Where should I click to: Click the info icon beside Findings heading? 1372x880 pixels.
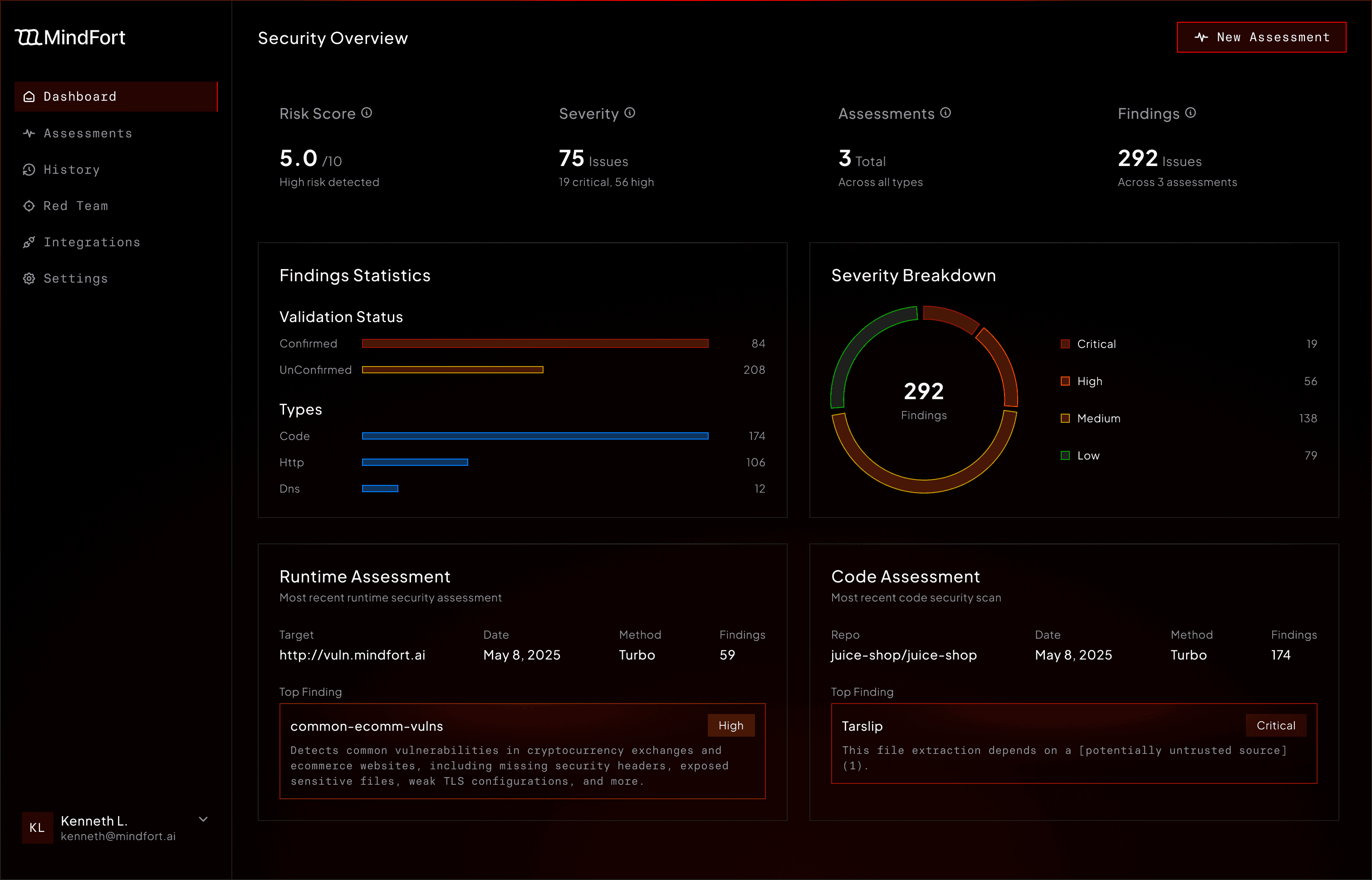[1190, 112]
